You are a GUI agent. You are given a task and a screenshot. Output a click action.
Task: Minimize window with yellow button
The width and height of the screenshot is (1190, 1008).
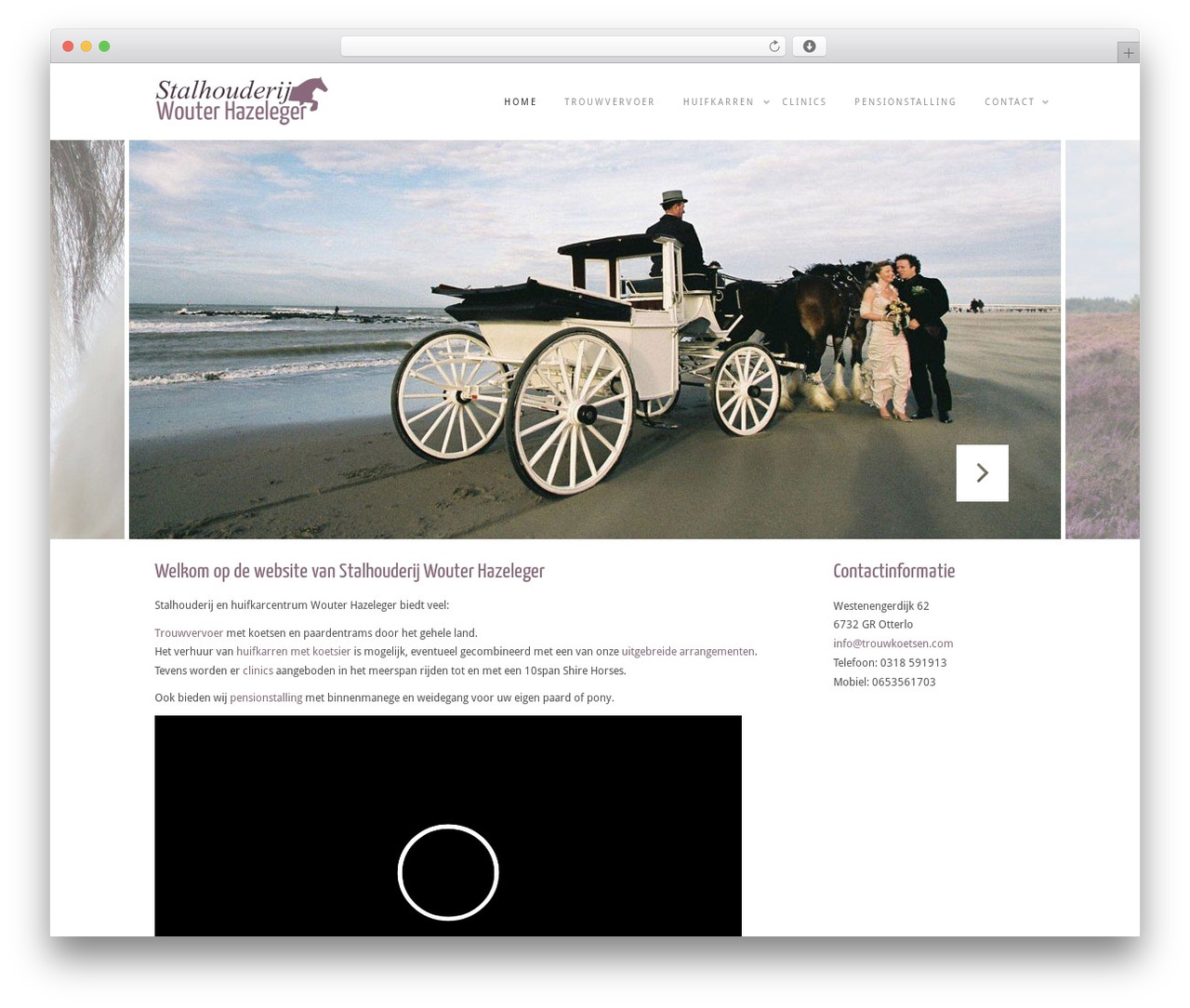pos(86,46)
